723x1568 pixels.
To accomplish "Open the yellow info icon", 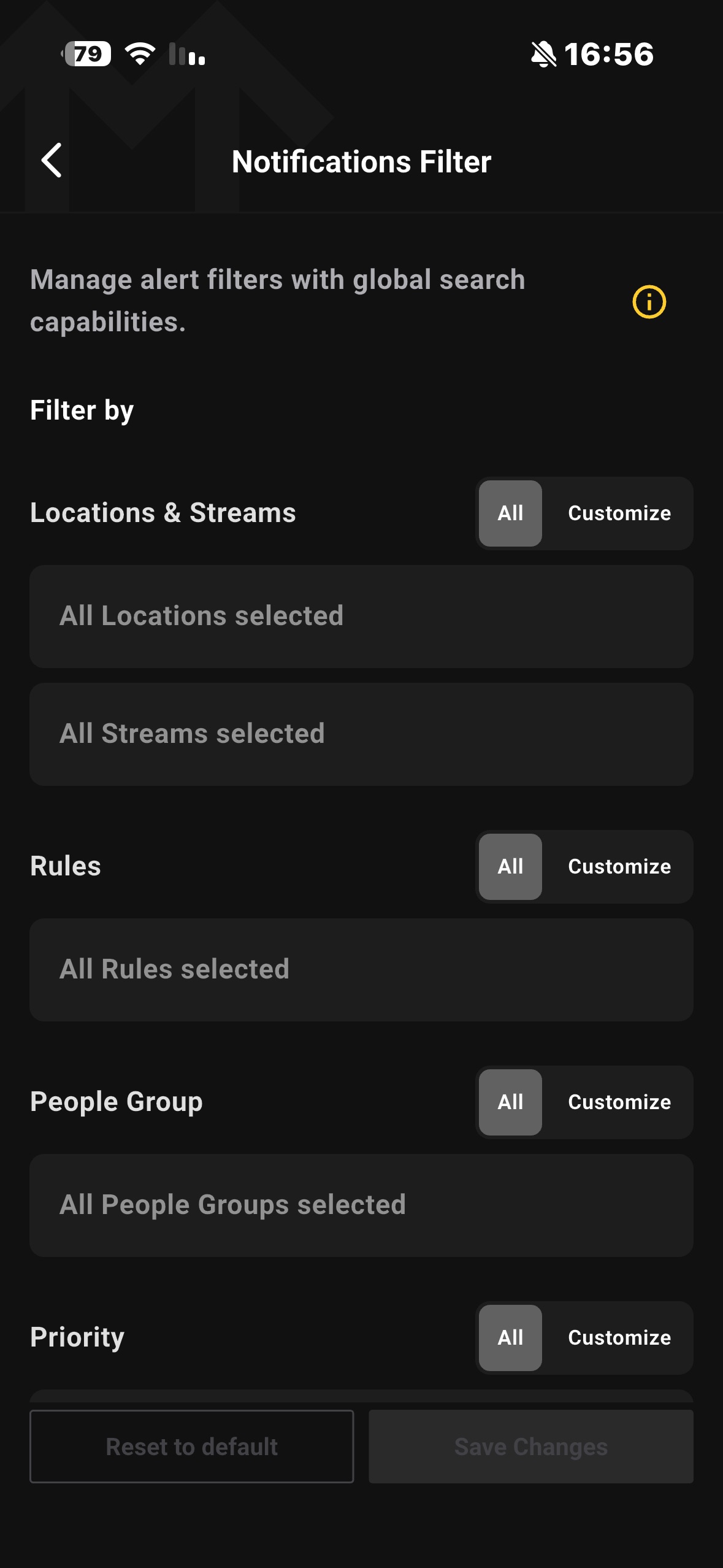I will pos(649,302).
